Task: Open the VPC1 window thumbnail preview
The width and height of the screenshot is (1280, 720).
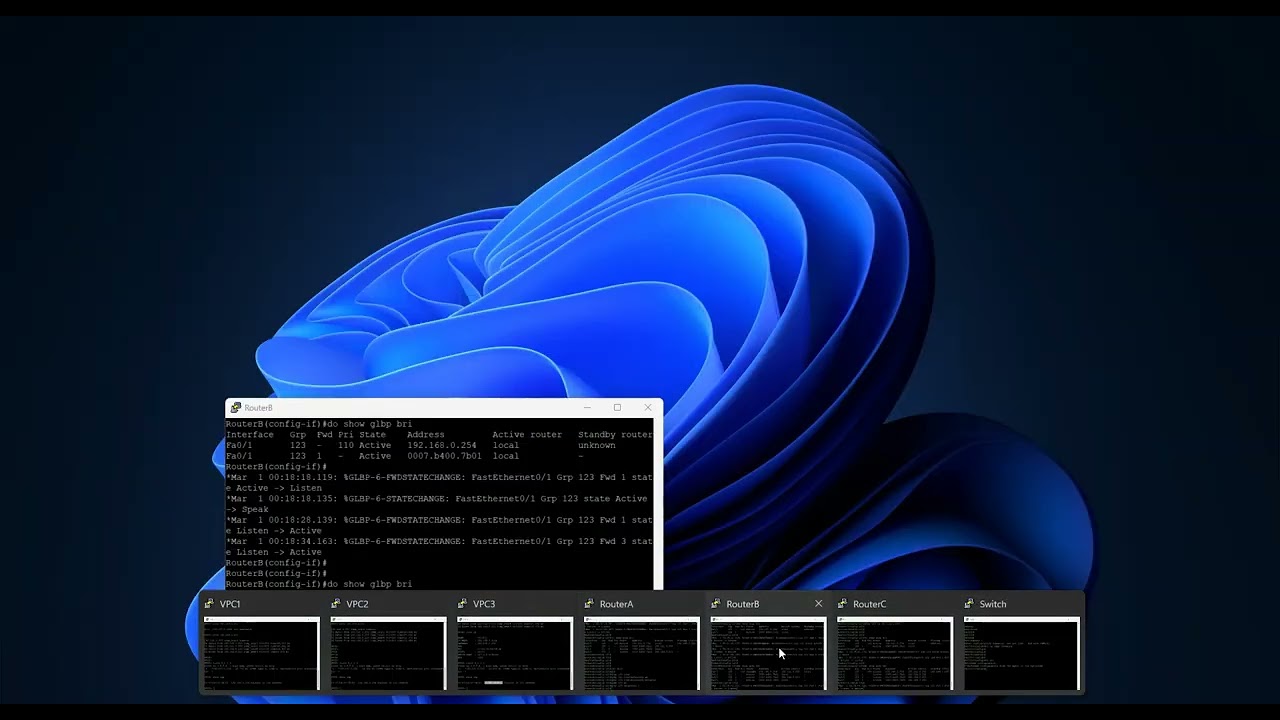Action: pyautogui.click(x=261, y=653)
